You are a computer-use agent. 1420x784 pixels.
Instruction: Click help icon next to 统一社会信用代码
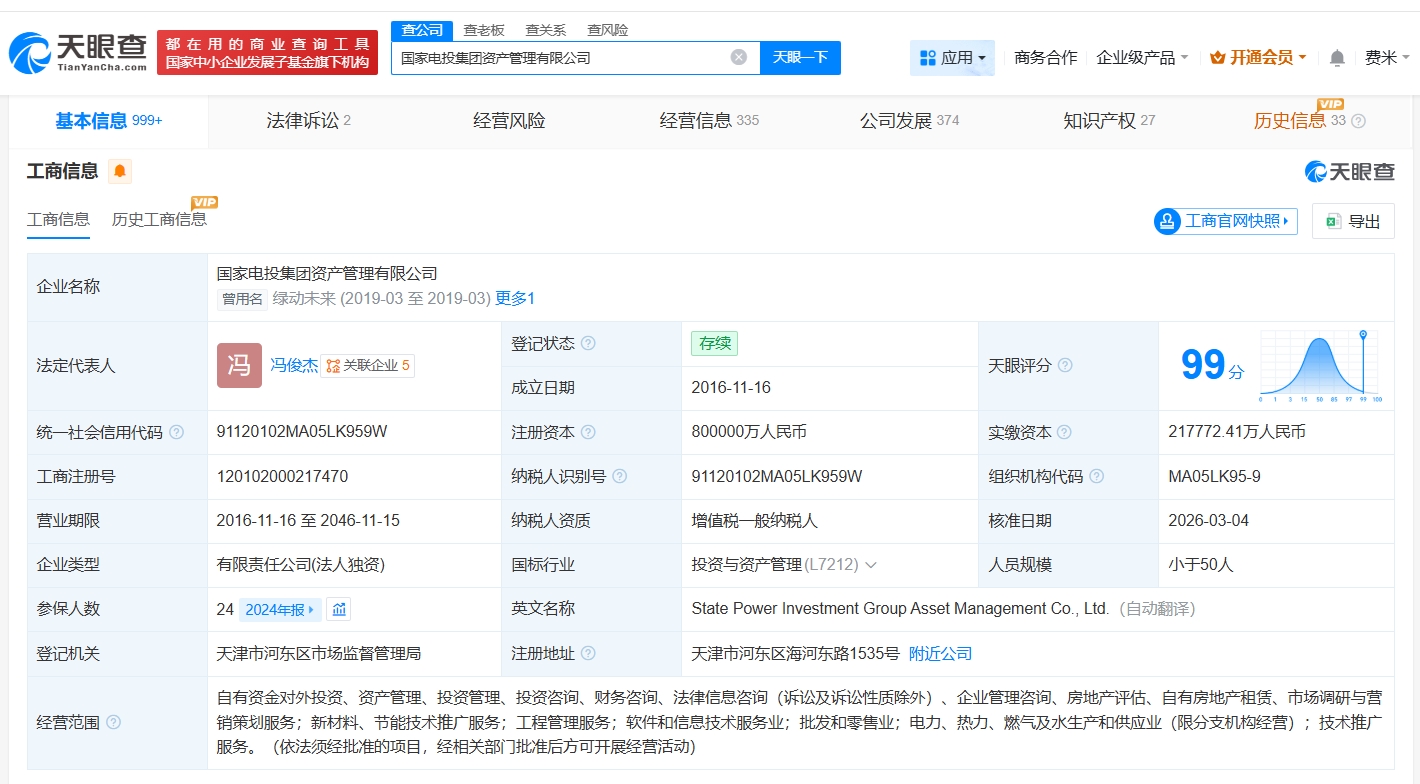[177, 433]
